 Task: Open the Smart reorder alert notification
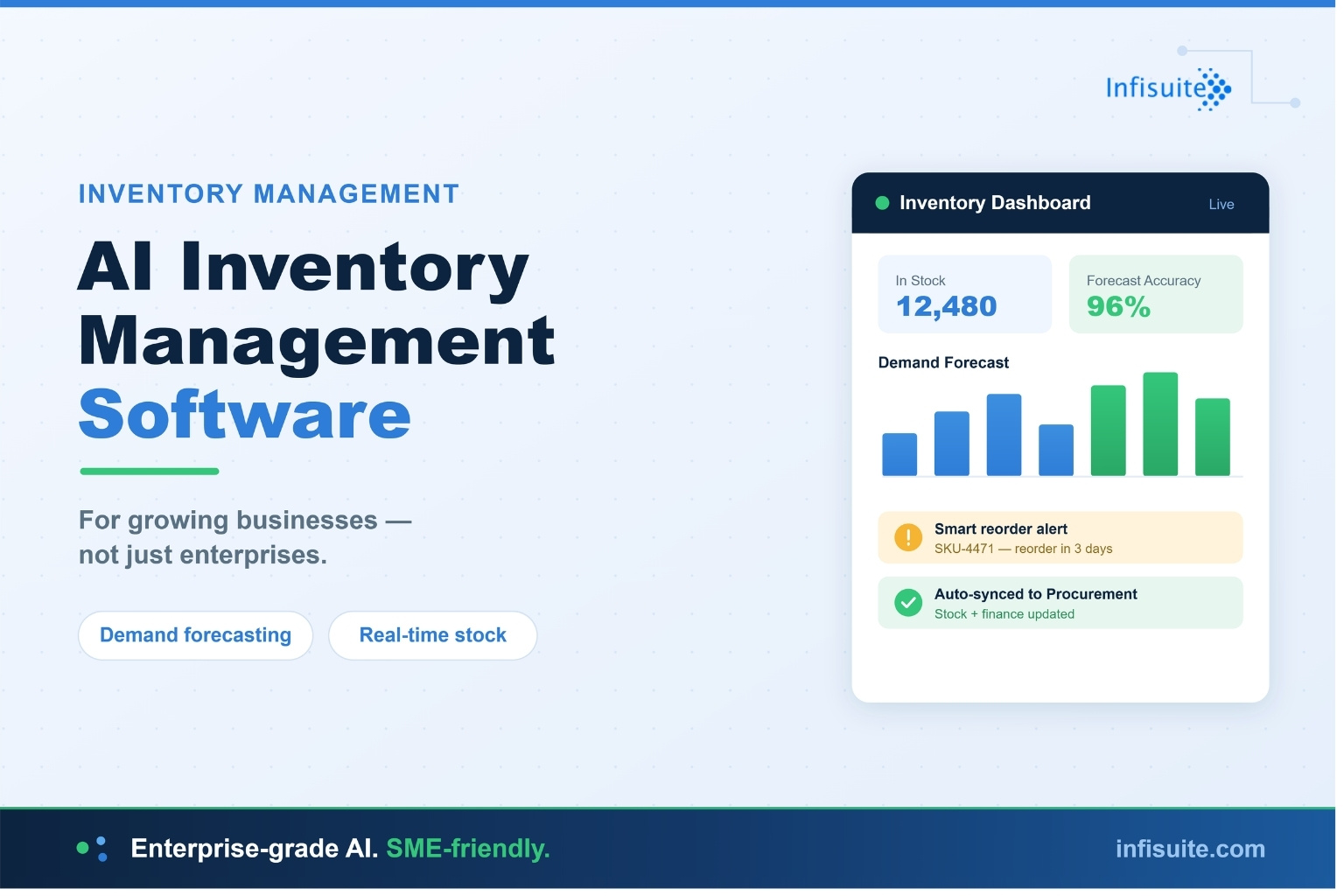tap(1060, 537)
